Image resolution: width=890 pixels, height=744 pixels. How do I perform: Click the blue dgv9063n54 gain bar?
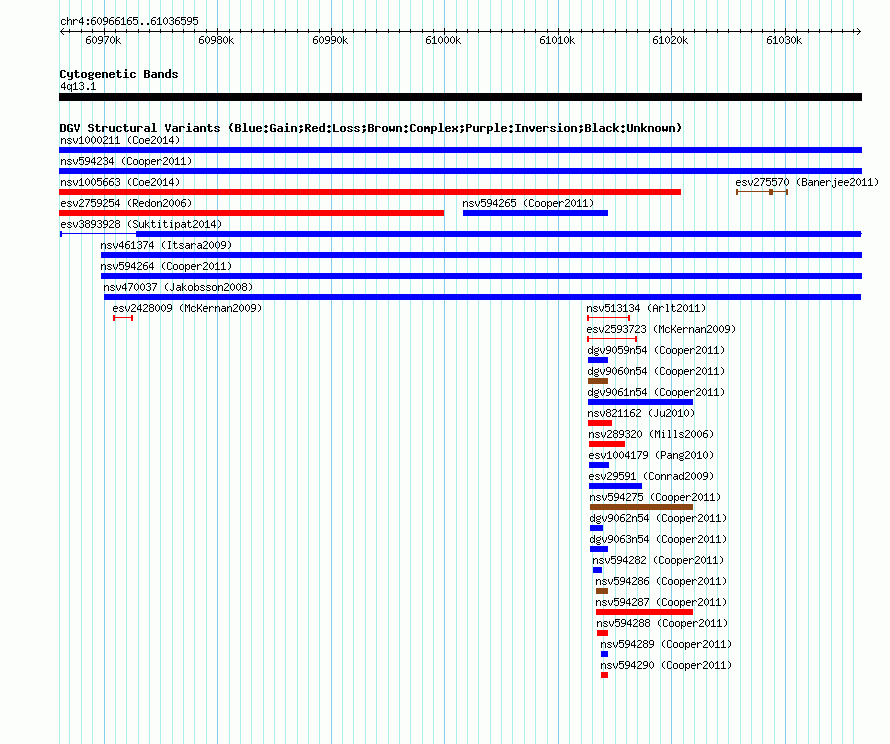pyautogui.click(x=599, y=549)
